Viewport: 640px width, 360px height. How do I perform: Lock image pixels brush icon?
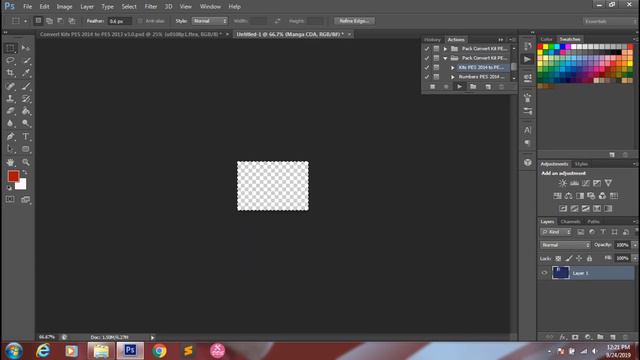[569, 258]
